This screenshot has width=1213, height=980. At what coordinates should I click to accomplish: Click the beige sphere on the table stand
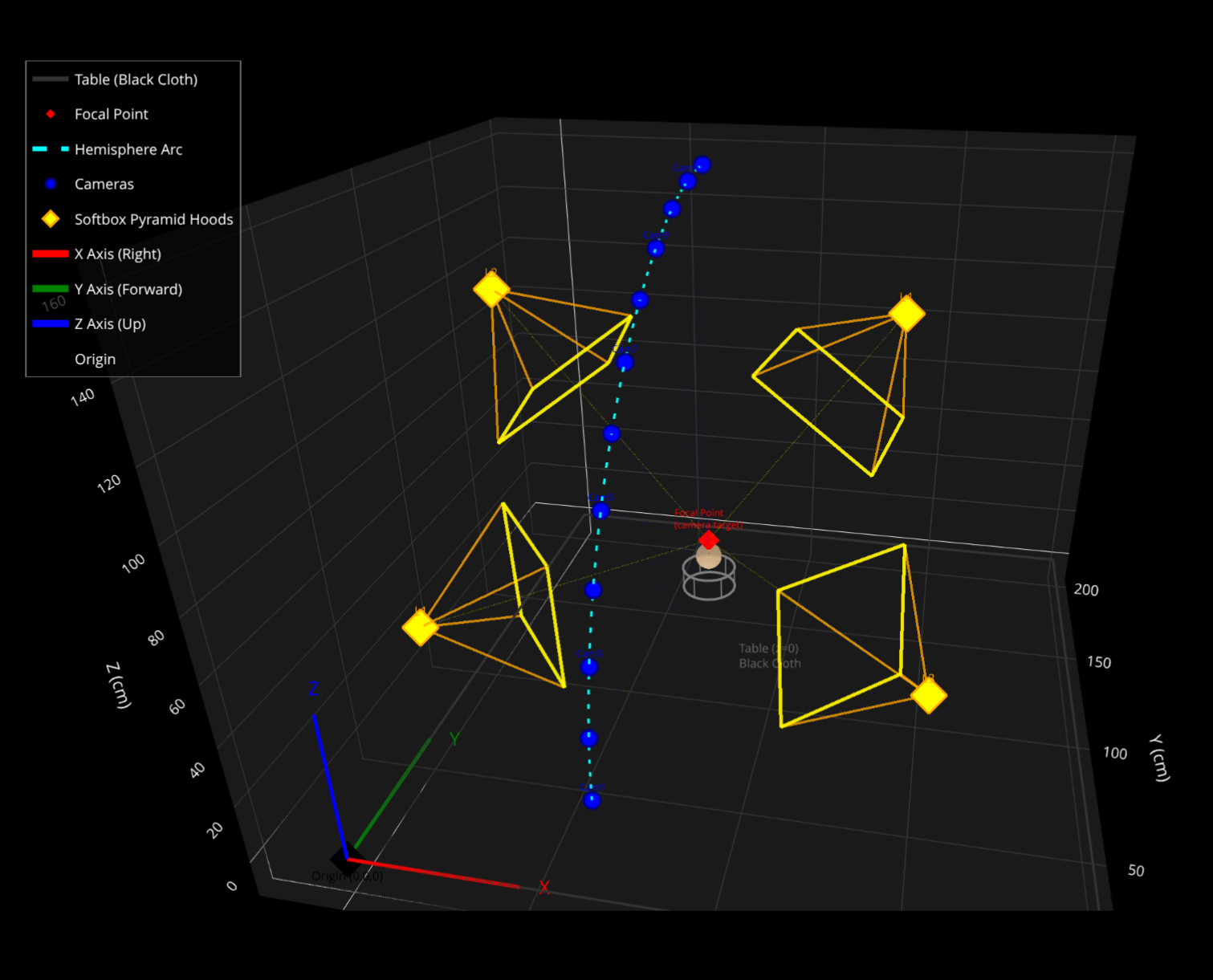709,556
